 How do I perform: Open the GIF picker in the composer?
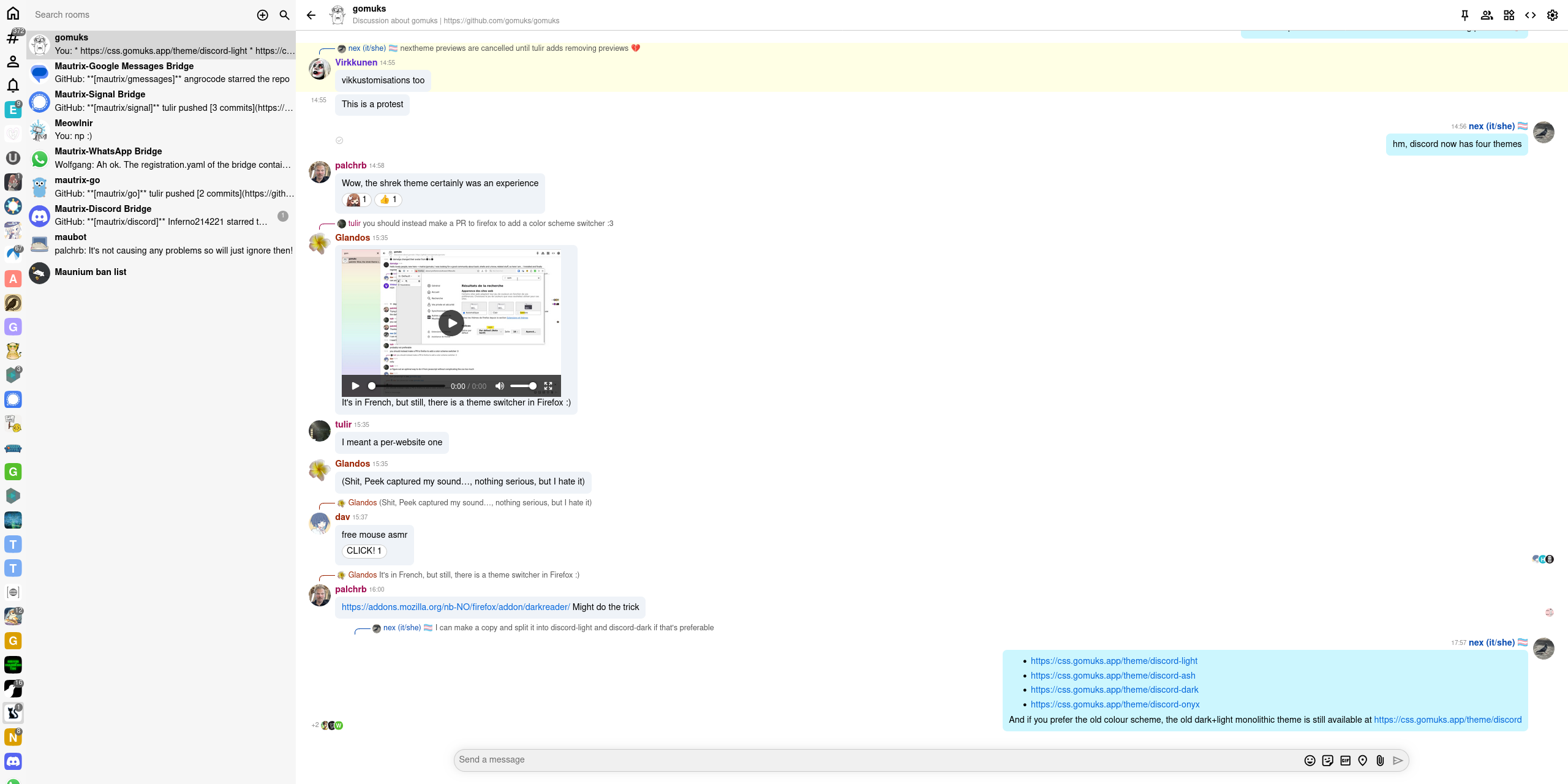point(1345,760)
